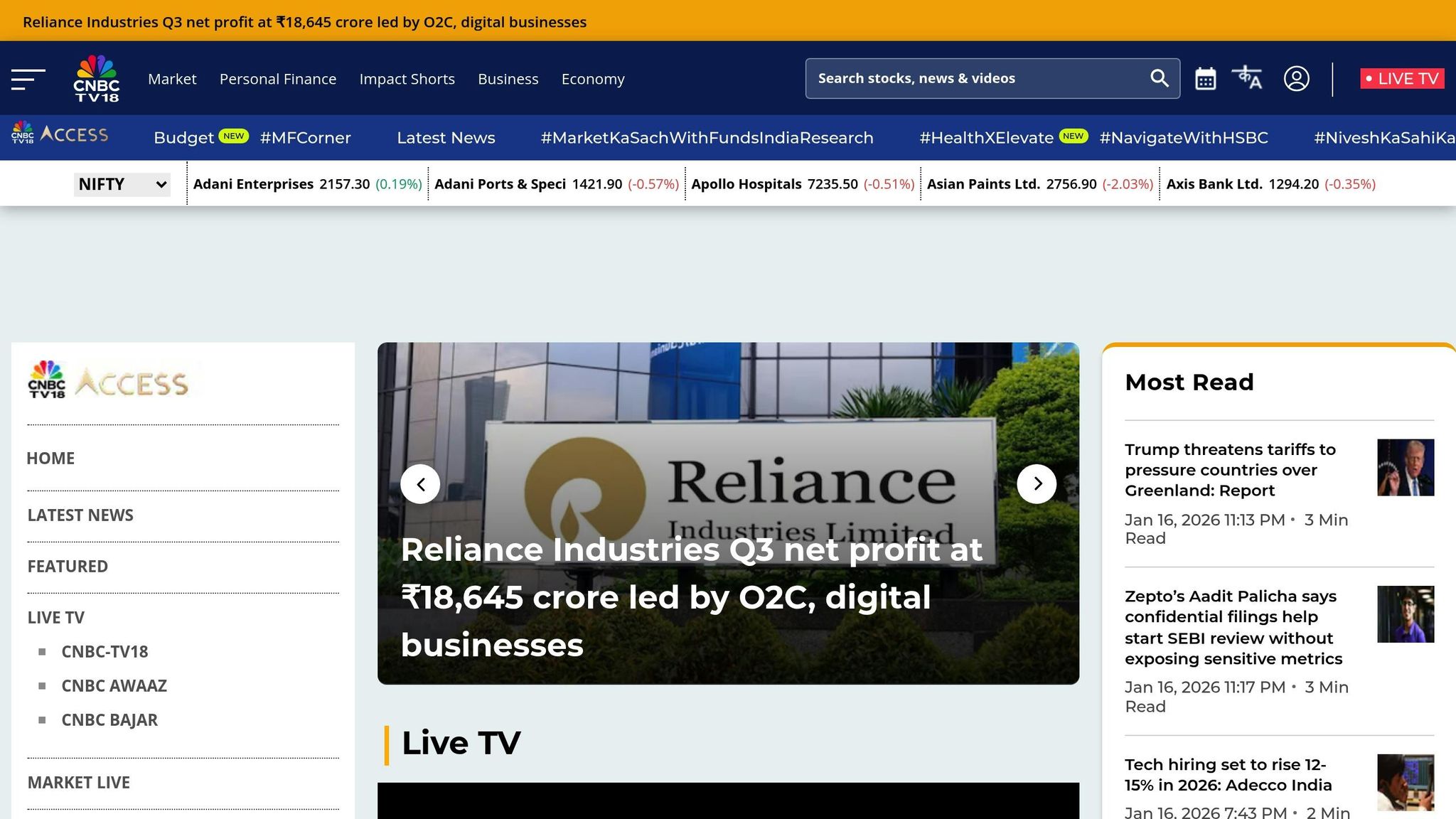Screen dimensions: 1456x819
Task: Select HOME in the sidebar
Action: [x=50, y=459]
